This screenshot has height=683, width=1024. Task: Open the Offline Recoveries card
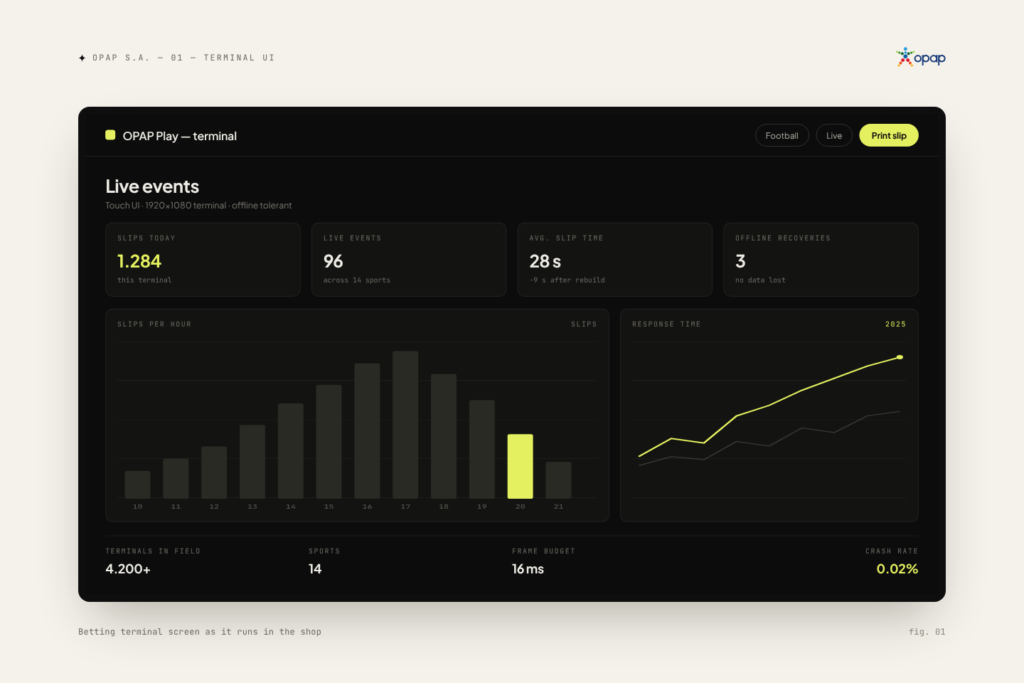(821, 259)
